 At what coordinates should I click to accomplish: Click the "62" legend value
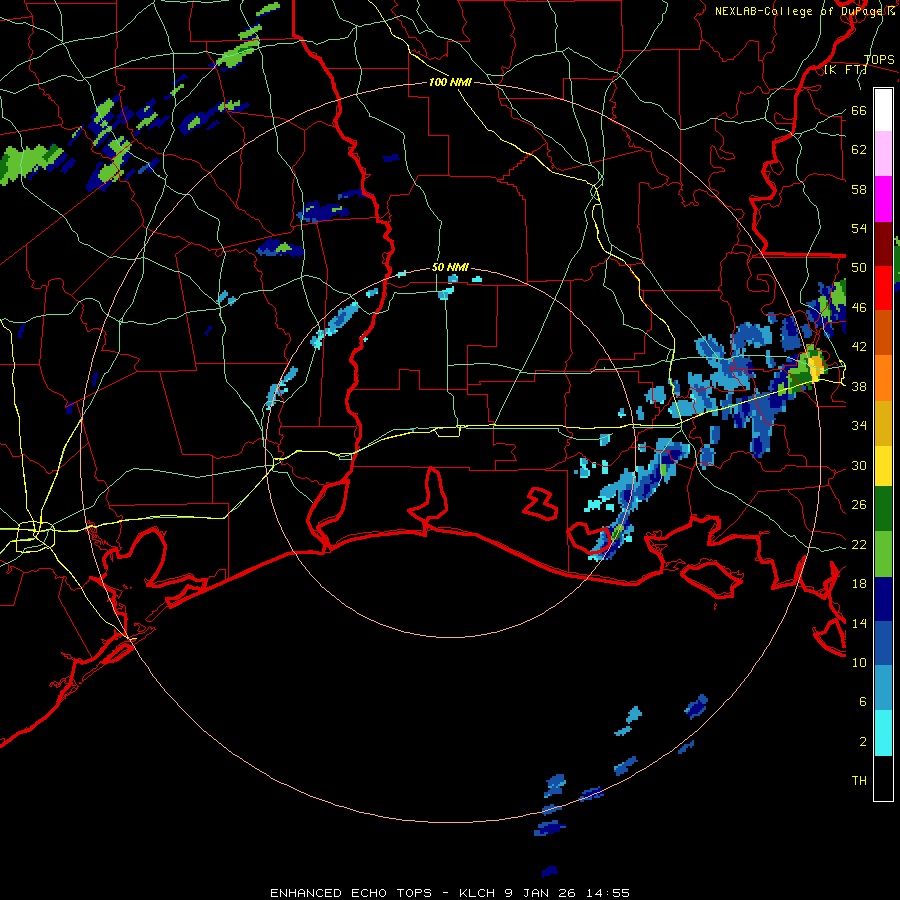[x=859, y=150]
